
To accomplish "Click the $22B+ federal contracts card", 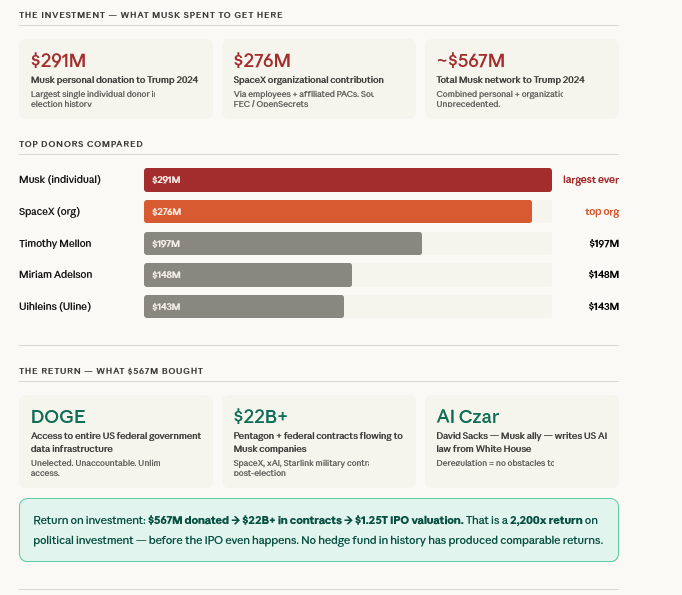I will click(319, 441).
